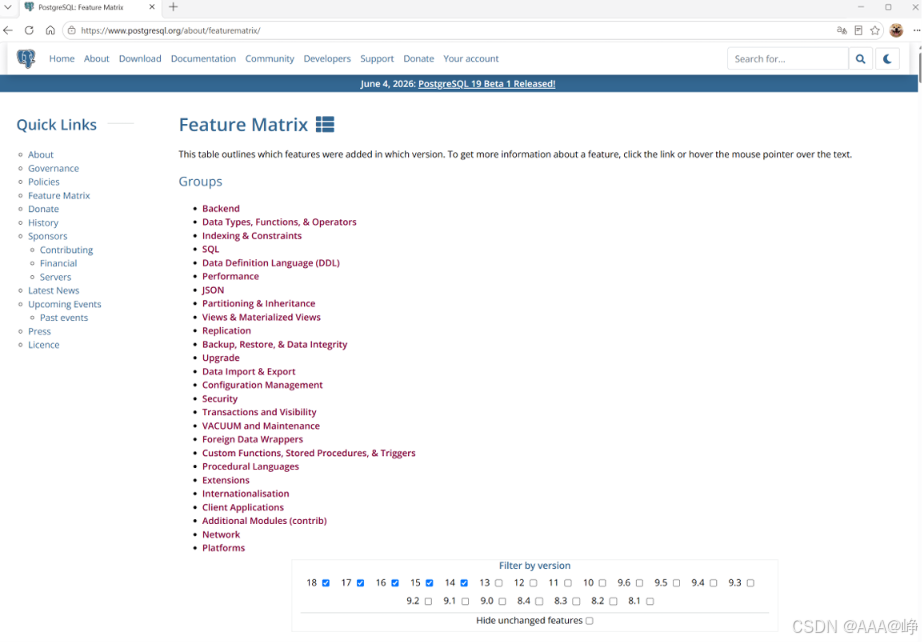Screen dimensions: 922x642
Task: Open Licence quick link
Action: tap(44, 345)
